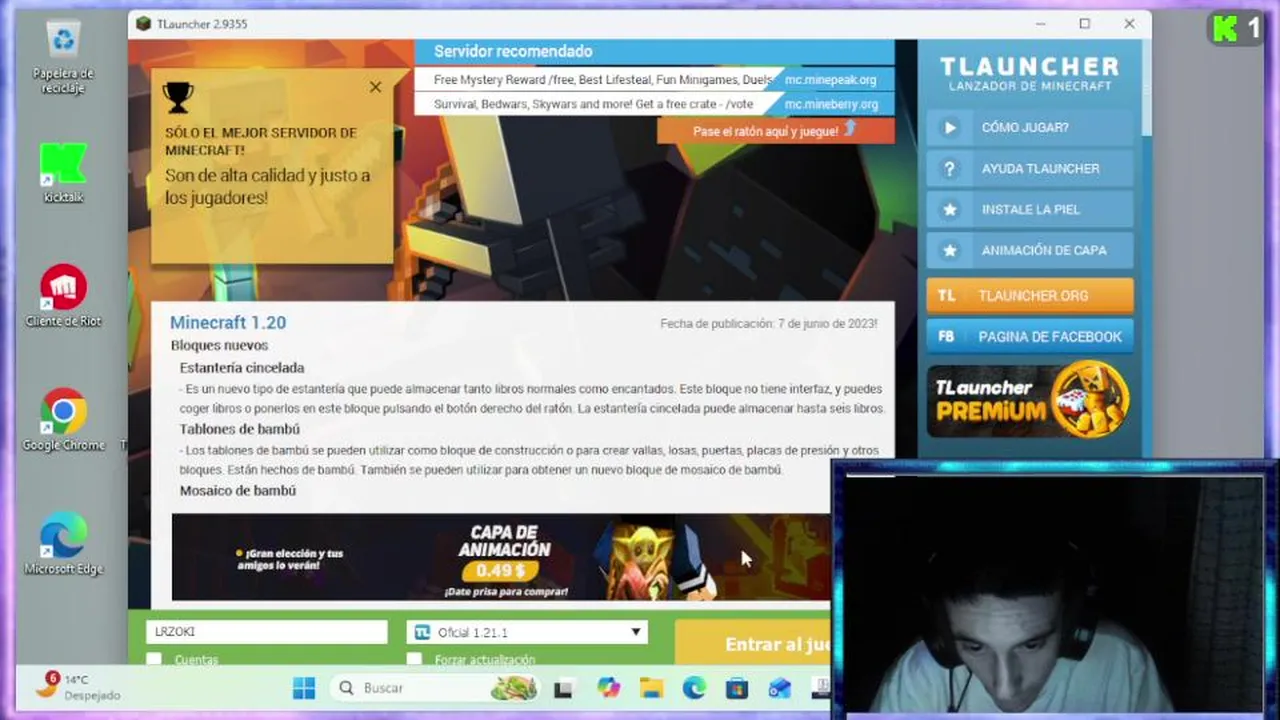
Task: Click the star icon next to Instale la piel
Action: pos(950,210)
